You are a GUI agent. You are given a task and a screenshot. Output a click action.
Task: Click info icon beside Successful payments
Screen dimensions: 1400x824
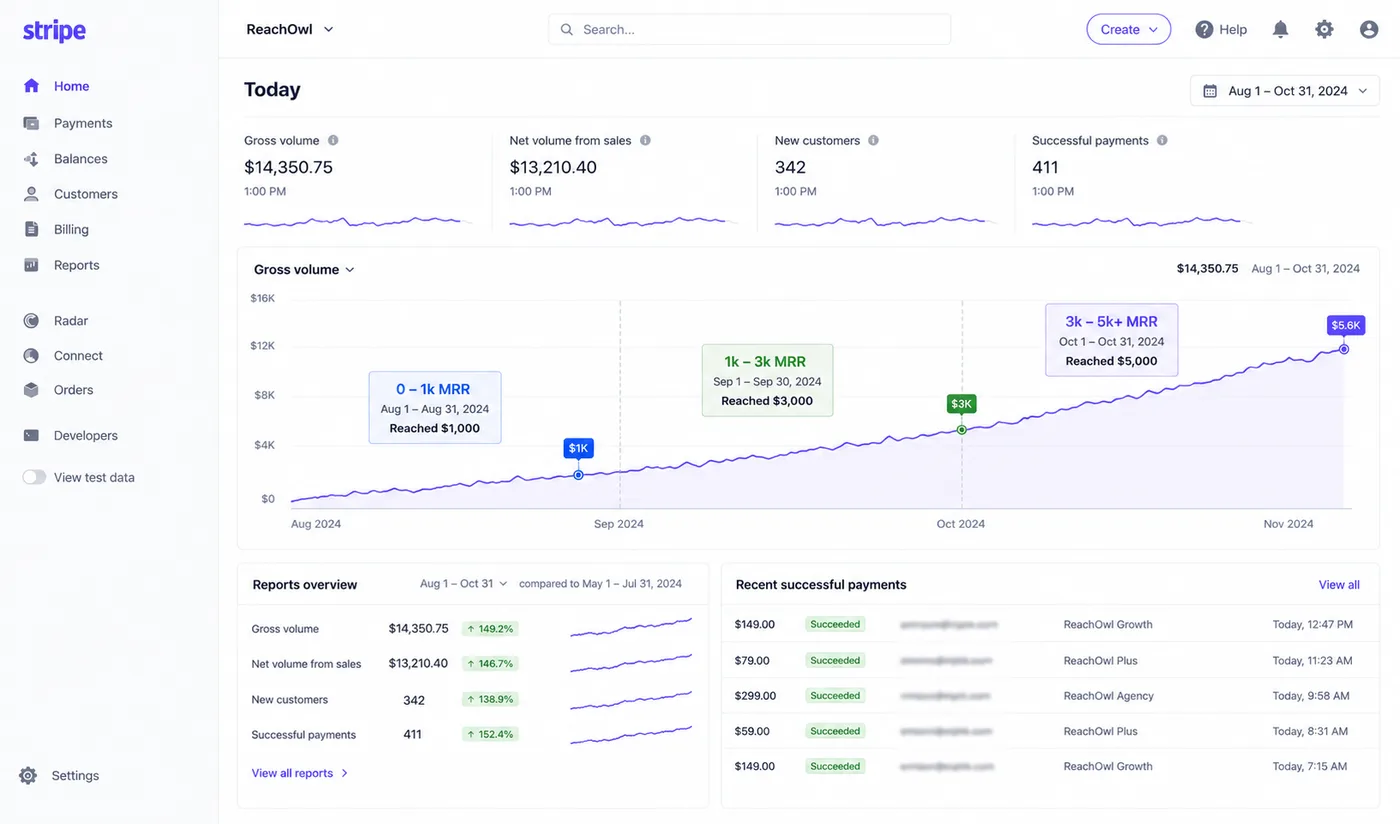pyautogui.click(x=1162, y=141)
